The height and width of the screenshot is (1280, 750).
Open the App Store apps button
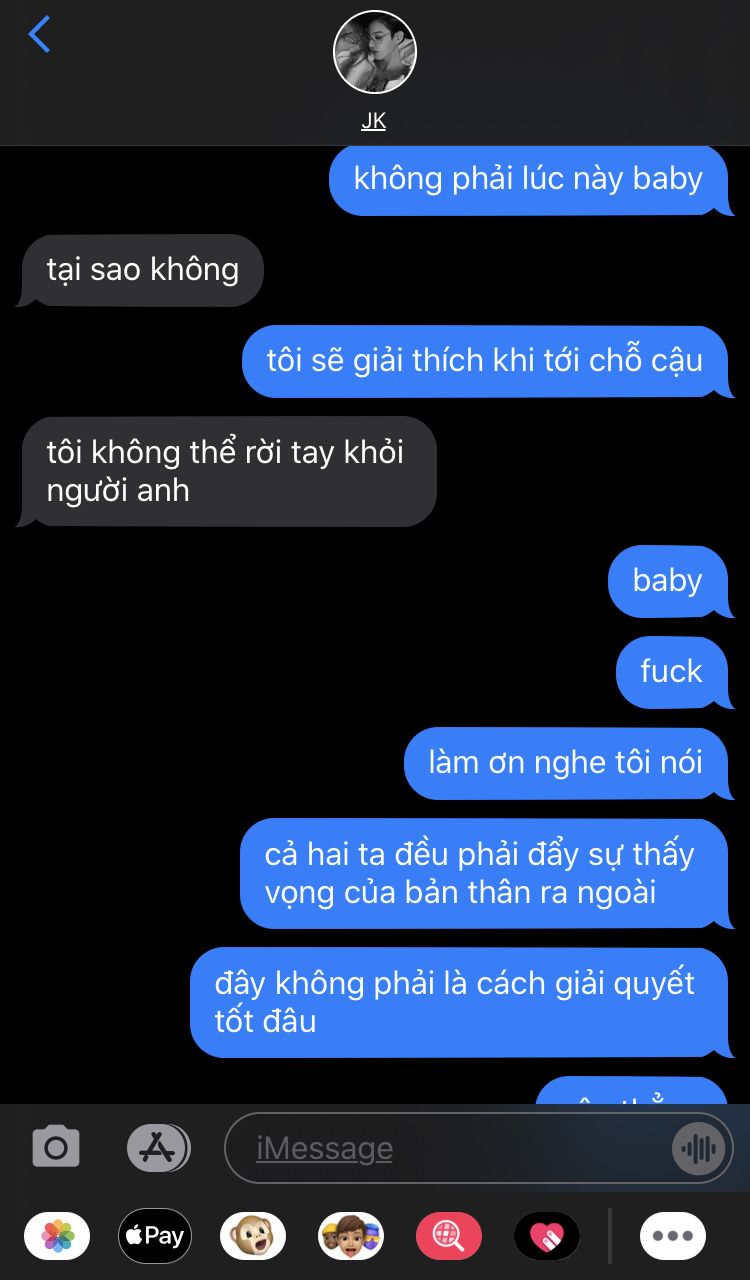[158, 1148]
